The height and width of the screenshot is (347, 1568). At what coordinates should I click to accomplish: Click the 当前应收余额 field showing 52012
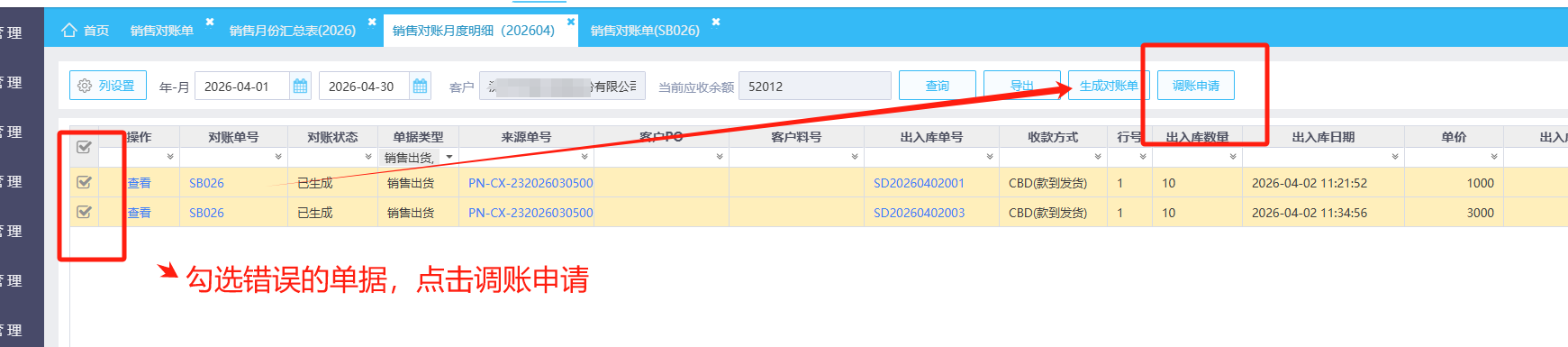(x=814, y=87)
